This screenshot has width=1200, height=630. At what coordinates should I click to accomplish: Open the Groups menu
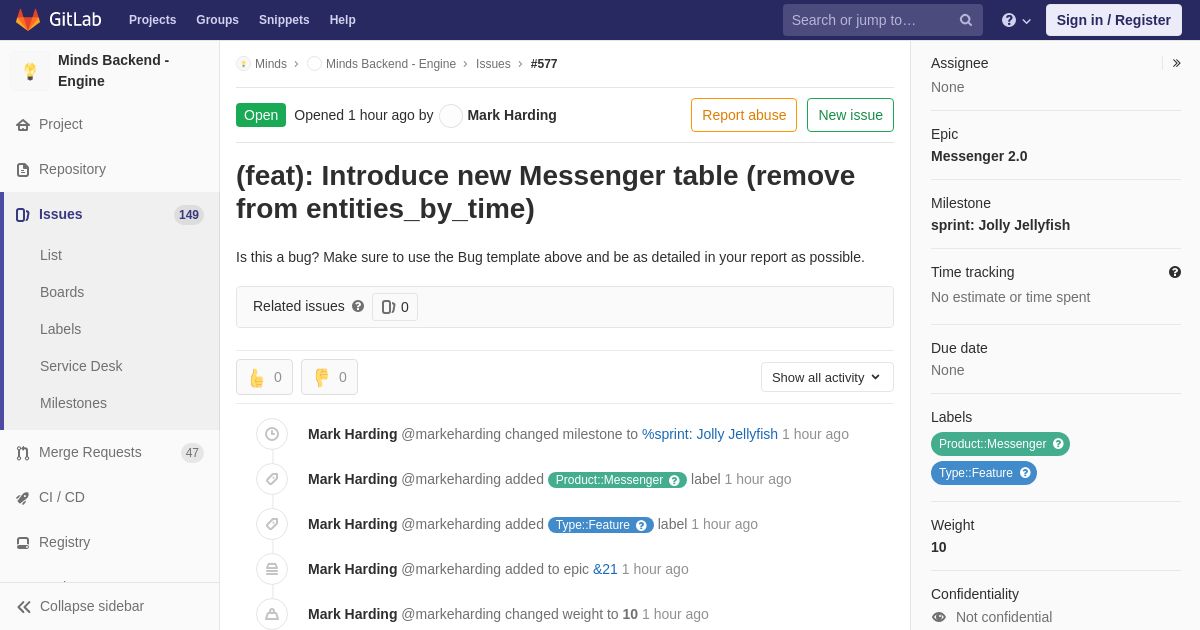point(217,20)
